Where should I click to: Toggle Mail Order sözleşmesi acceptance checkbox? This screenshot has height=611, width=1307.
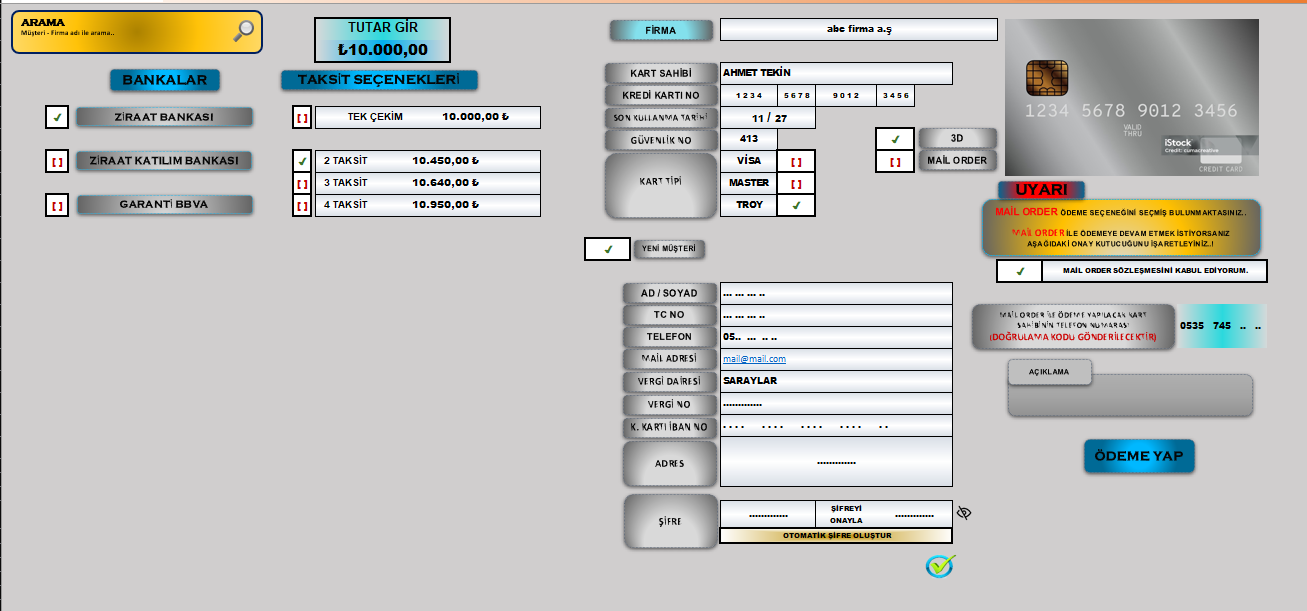(1019, 271)
